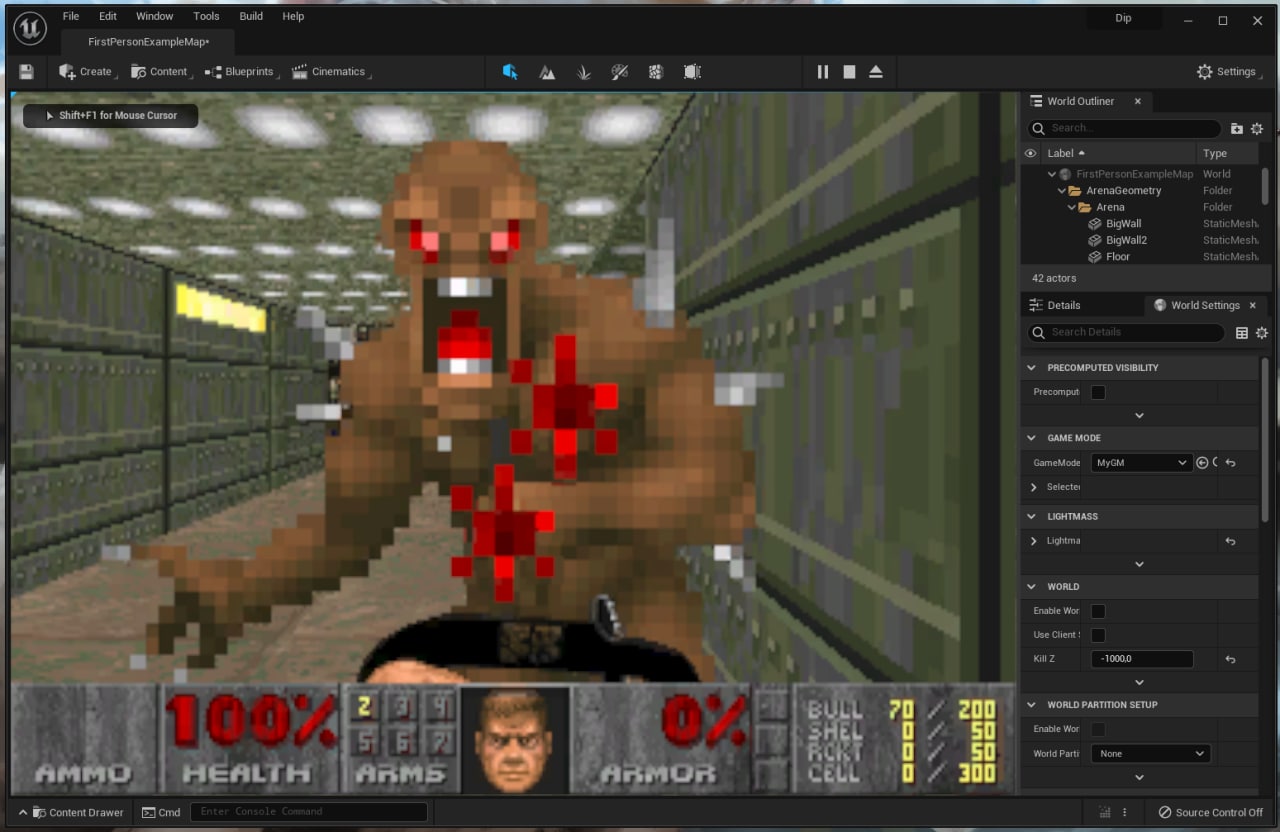This screenshot has width=1280, height=832.
Task: Reset Lightmass settings to default
Action: pos(1230,541)
